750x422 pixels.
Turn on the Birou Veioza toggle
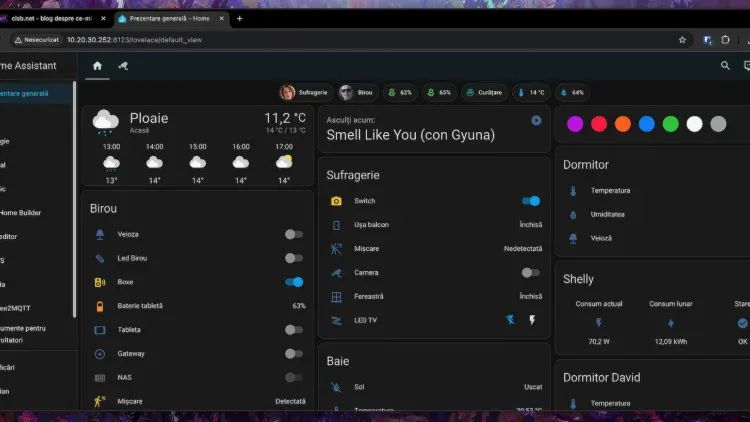[293, 234]
